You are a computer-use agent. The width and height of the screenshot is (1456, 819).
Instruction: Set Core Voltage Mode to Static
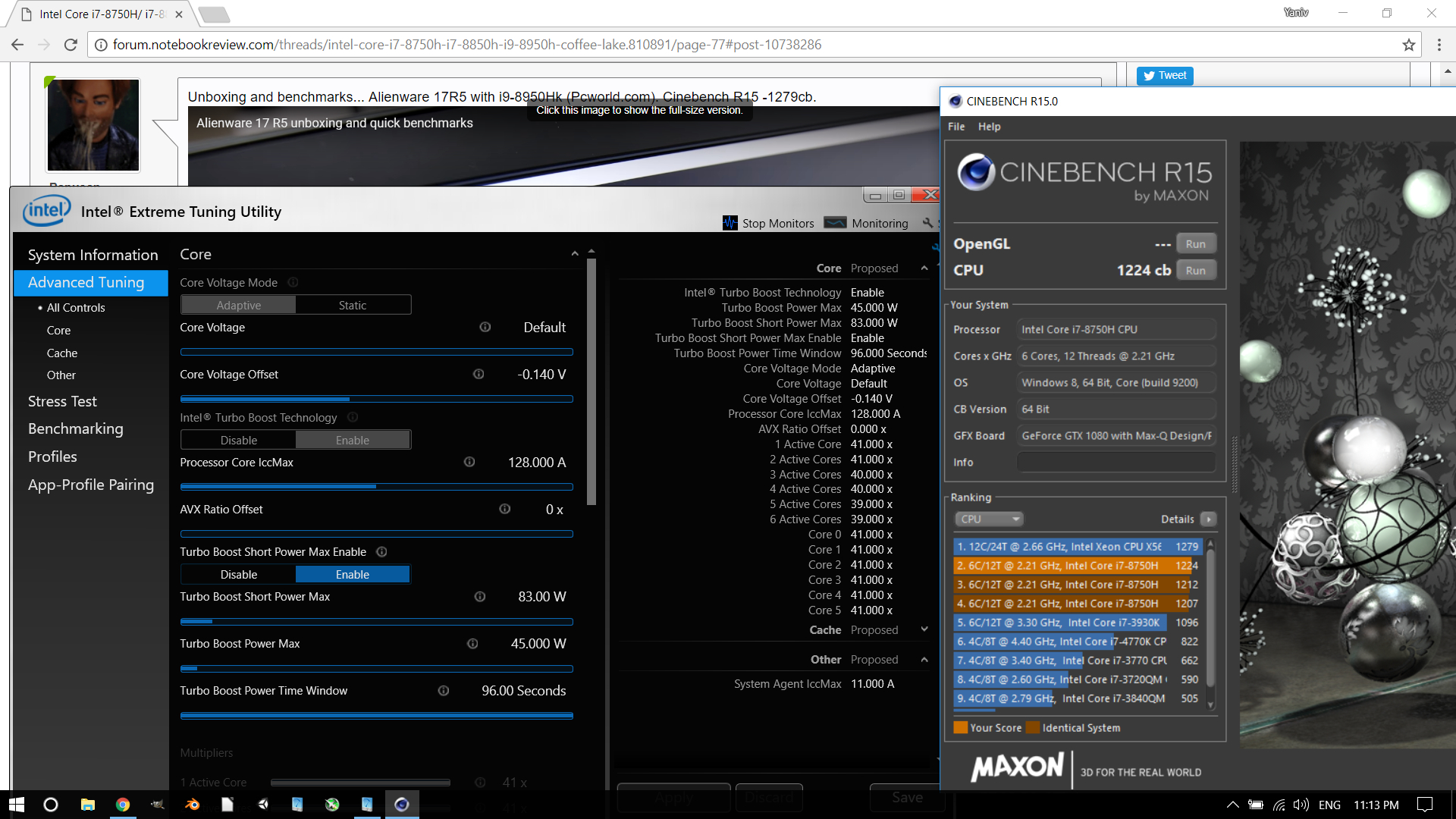coord(353,305)
